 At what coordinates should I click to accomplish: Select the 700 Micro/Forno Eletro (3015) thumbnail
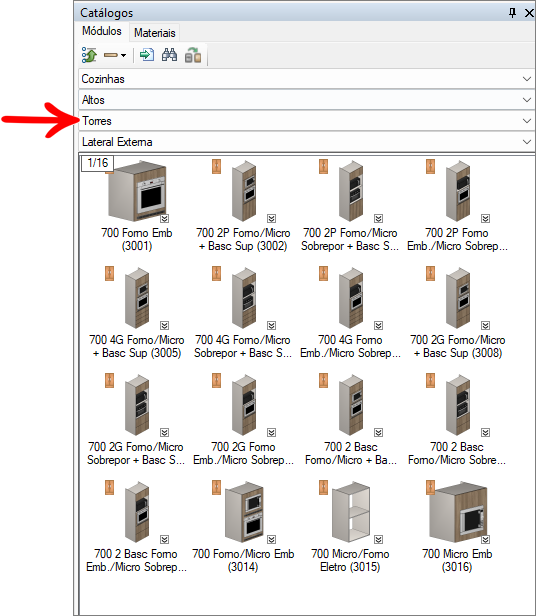tap(351, 512)
